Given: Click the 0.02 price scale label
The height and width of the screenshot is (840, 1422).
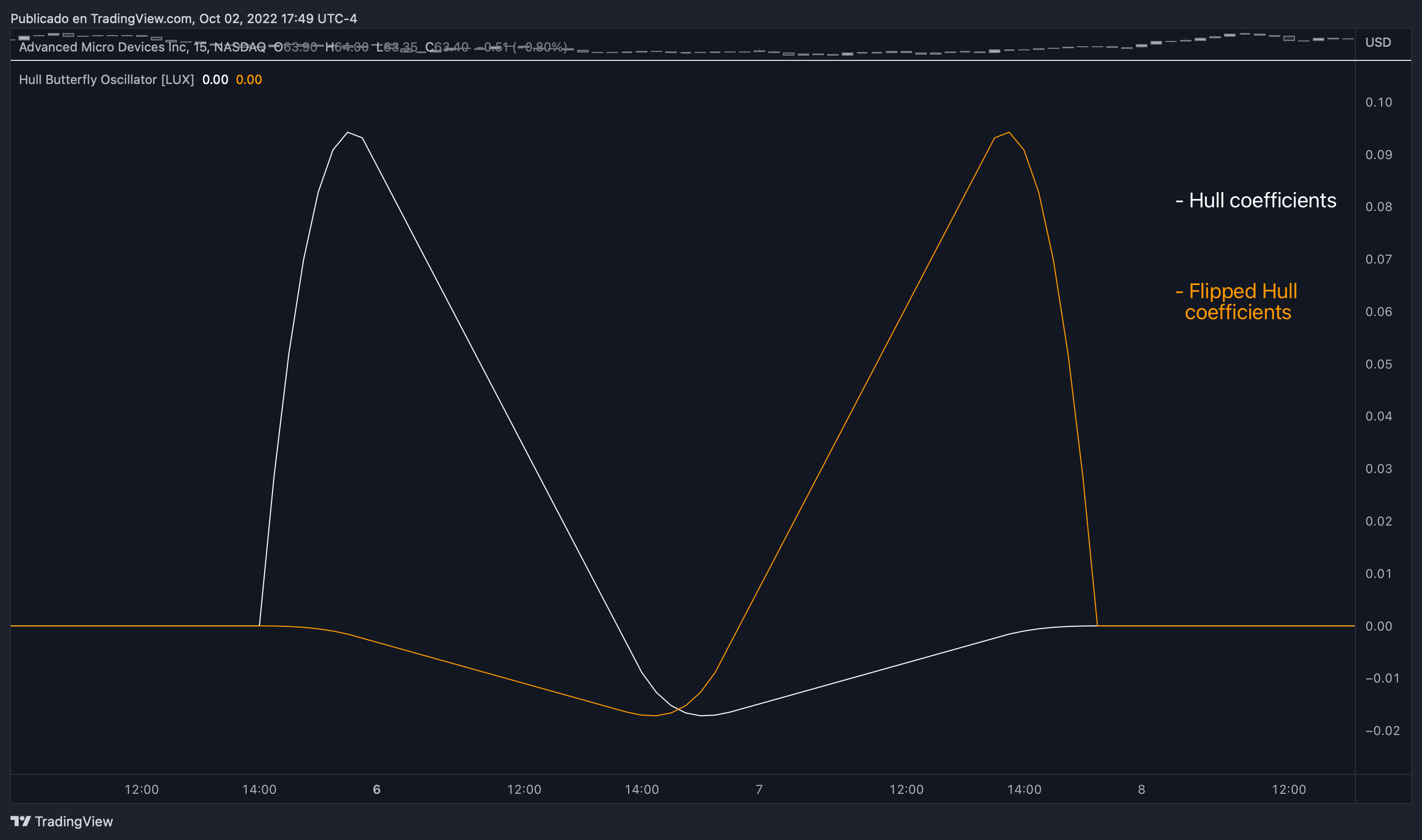Looking at the screenshot, I should 1378,521.
